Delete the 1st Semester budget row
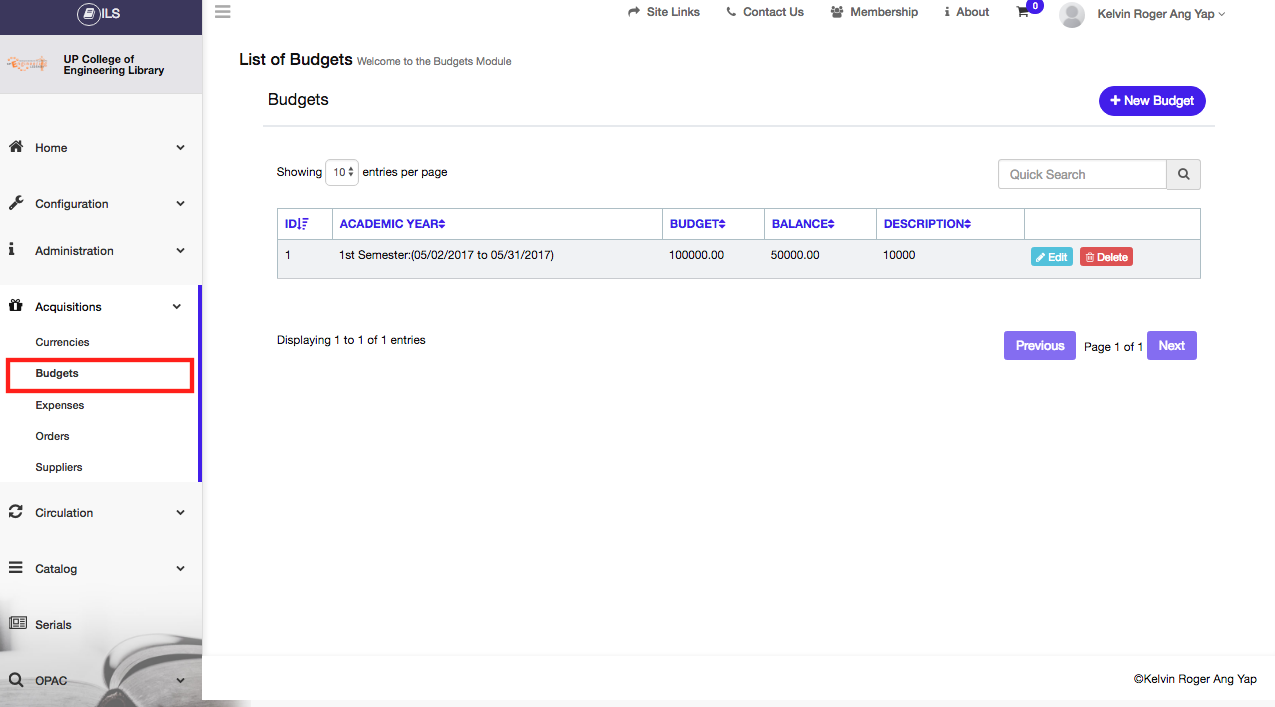 click(1106, 257)
